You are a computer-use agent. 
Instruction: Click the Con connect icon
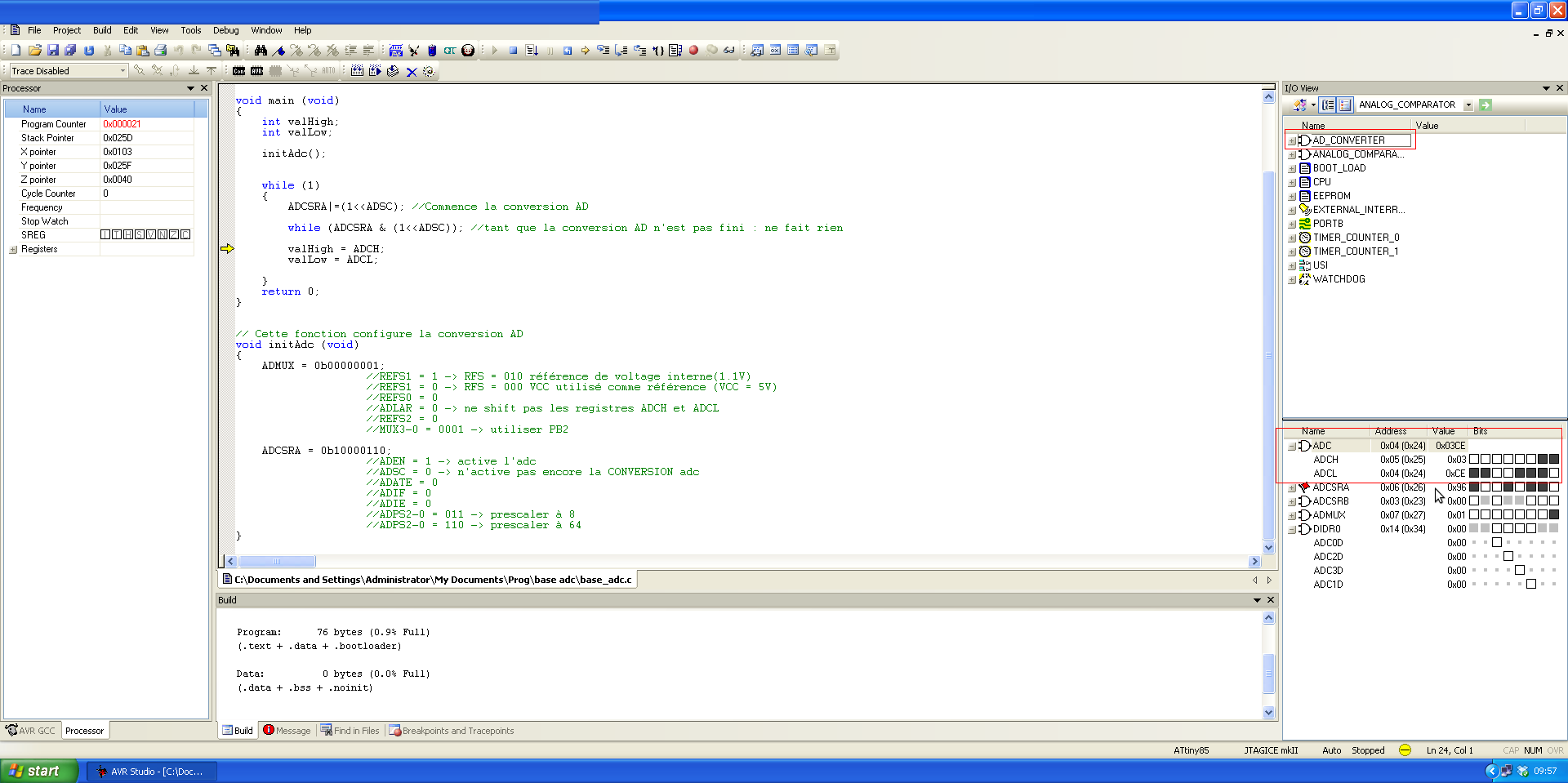click(x=238, y=71)
